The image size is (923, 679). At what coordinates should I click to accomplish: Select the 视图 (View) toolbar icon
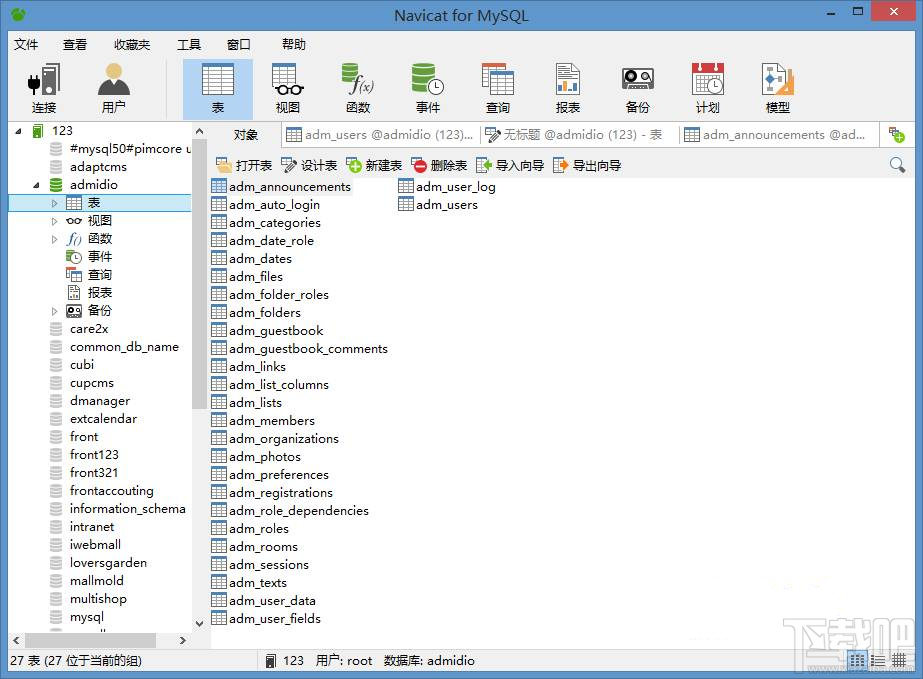(x=287, y=89)
